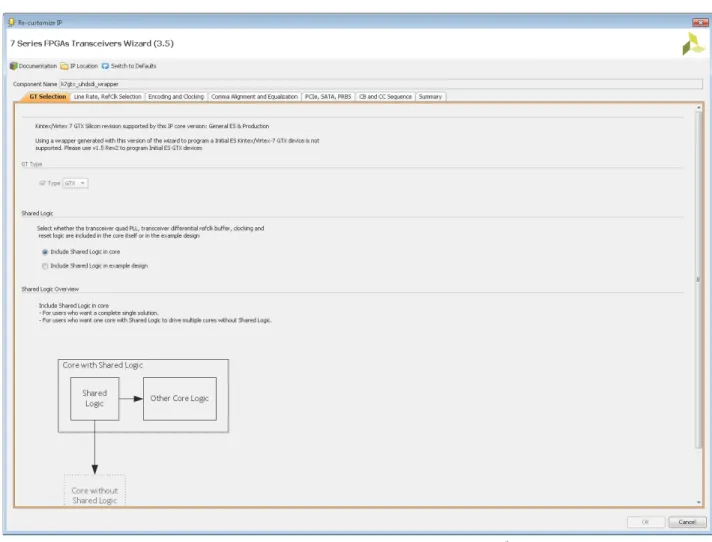
Task: Close the Re-customize IP window
Action: 700,23
